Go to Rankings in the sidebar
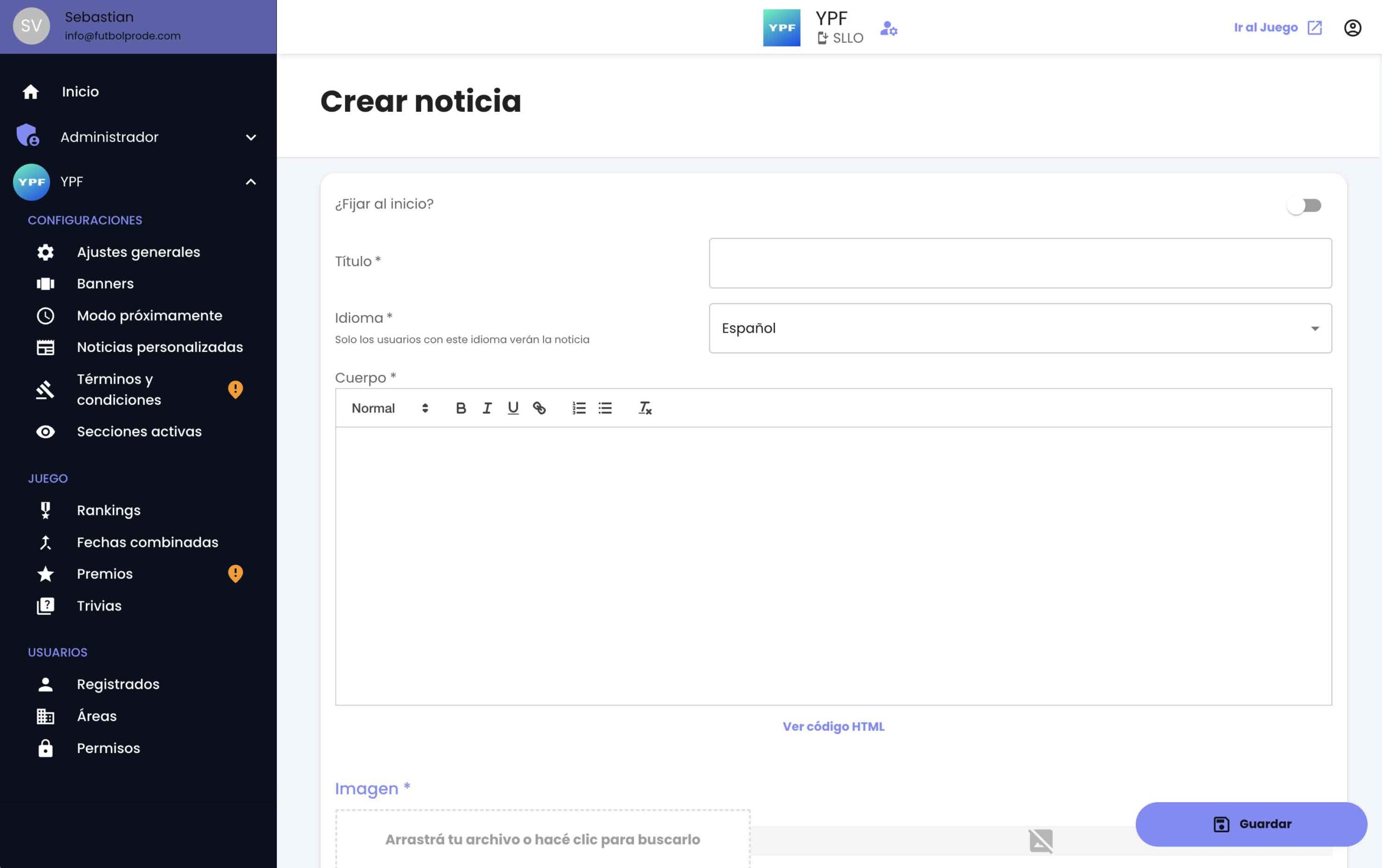 click(x=109, y=510)
